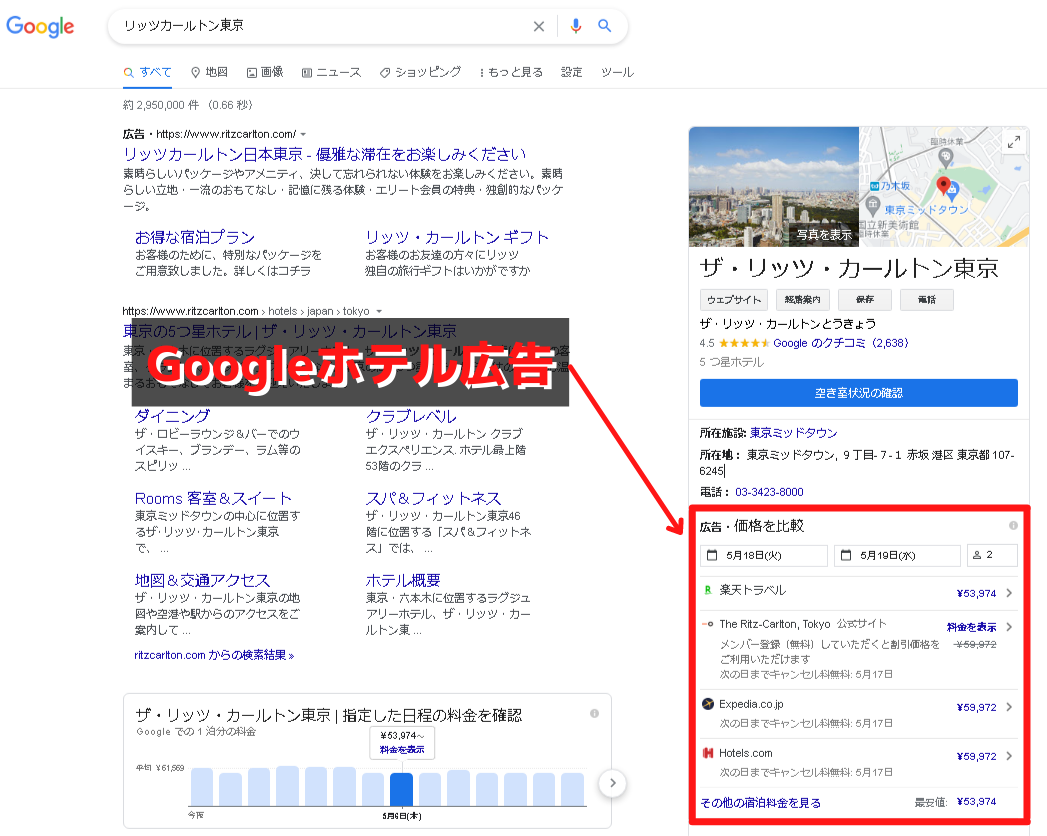1047x836 pixels.
Task: Click the red map pin on the map
Action: click(x=943, y=185)
